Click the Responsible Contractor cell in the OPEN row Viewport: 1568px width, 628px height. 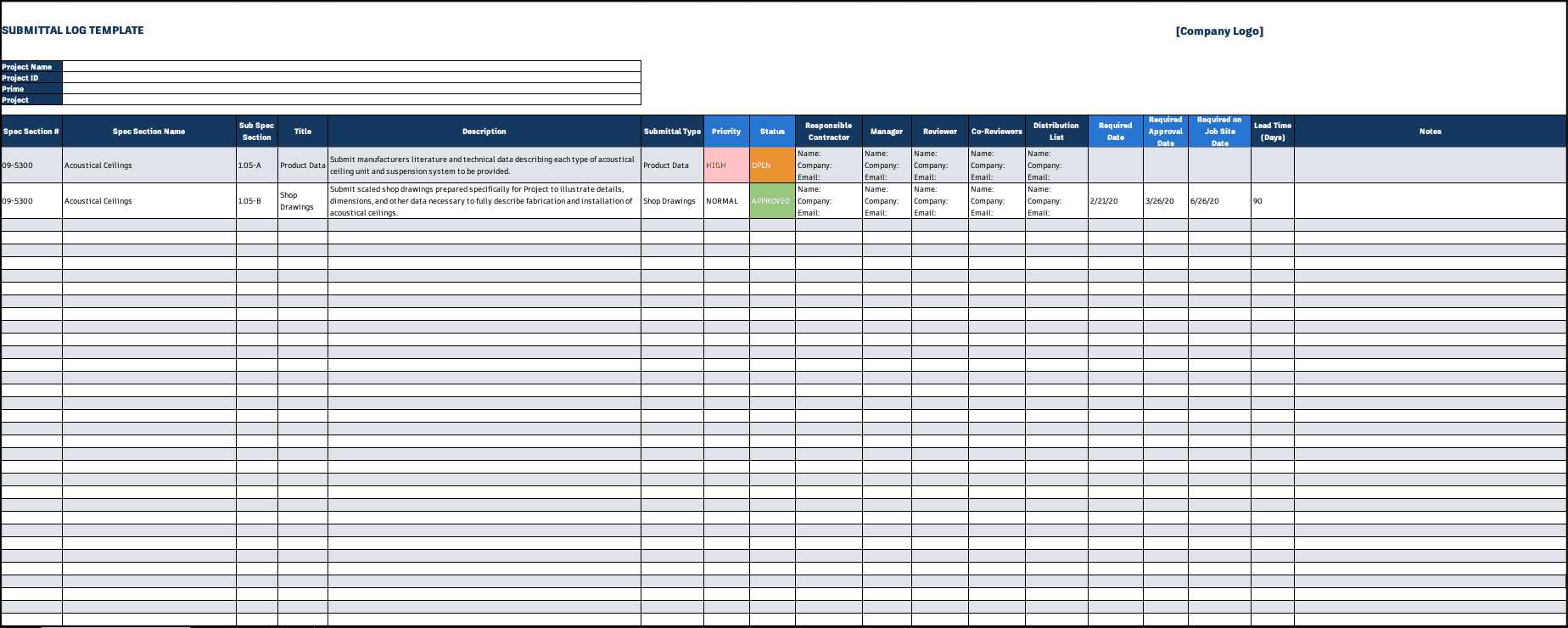829,165
